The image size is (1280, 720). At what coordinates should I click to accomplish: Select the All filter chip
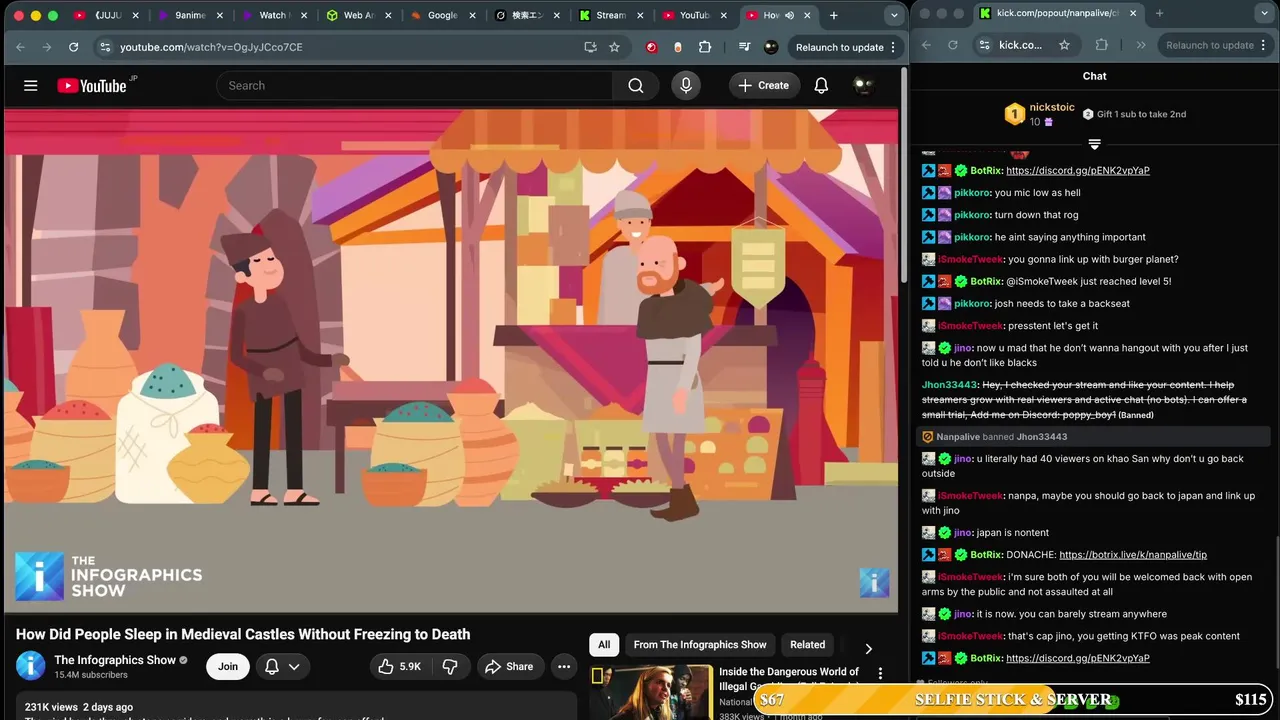pyautogui.click(x=604, y=645)
